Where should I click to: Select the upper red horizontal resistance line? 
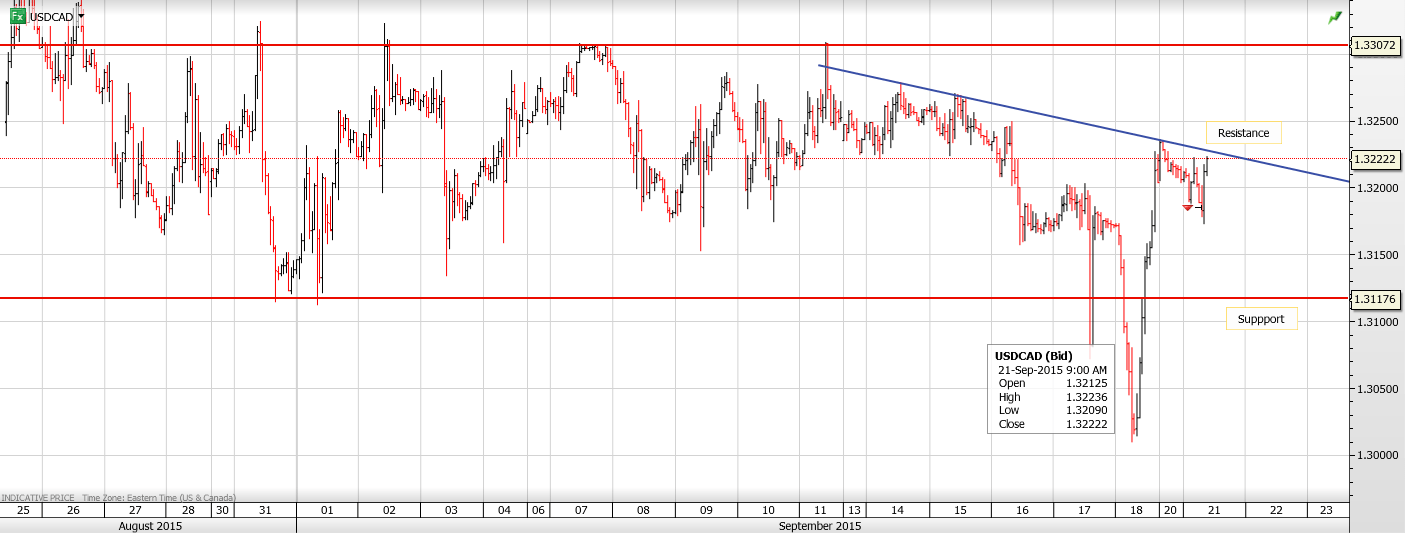700,45
